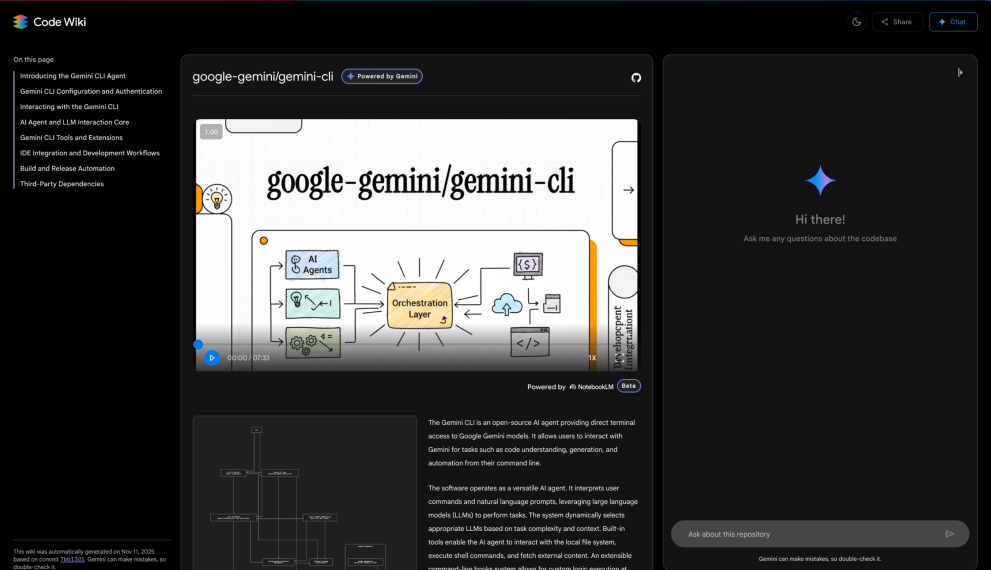Play the overview video

[x=212, y=357]
